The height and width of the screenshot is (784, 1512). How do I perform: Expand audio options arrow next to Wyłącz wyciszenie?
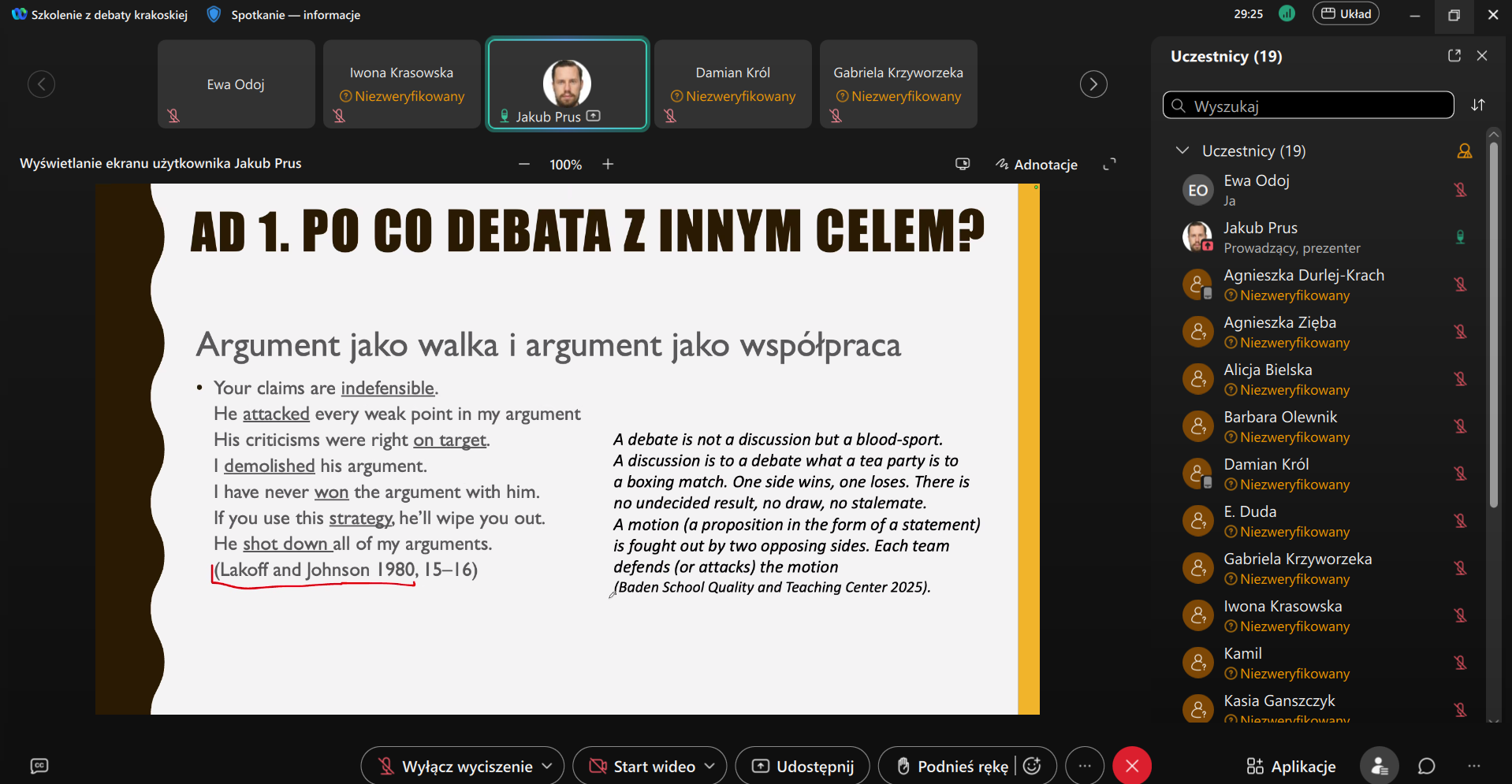[547, 766]
